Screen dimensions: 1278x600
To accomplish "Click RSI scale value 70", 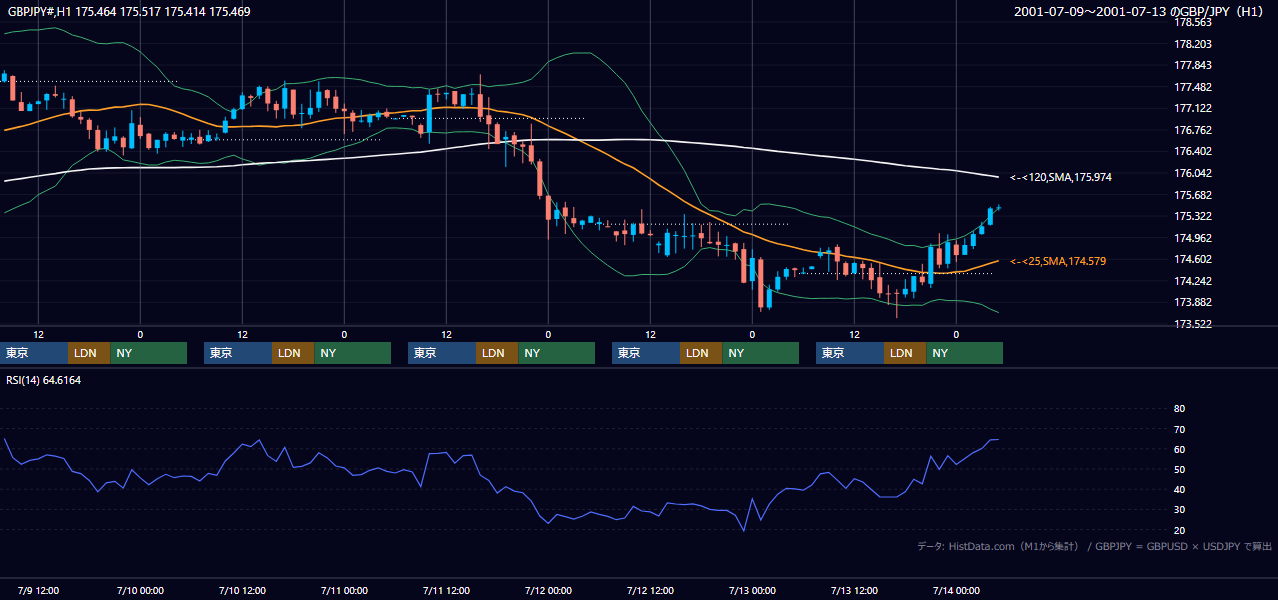I will coord(1179,429).
